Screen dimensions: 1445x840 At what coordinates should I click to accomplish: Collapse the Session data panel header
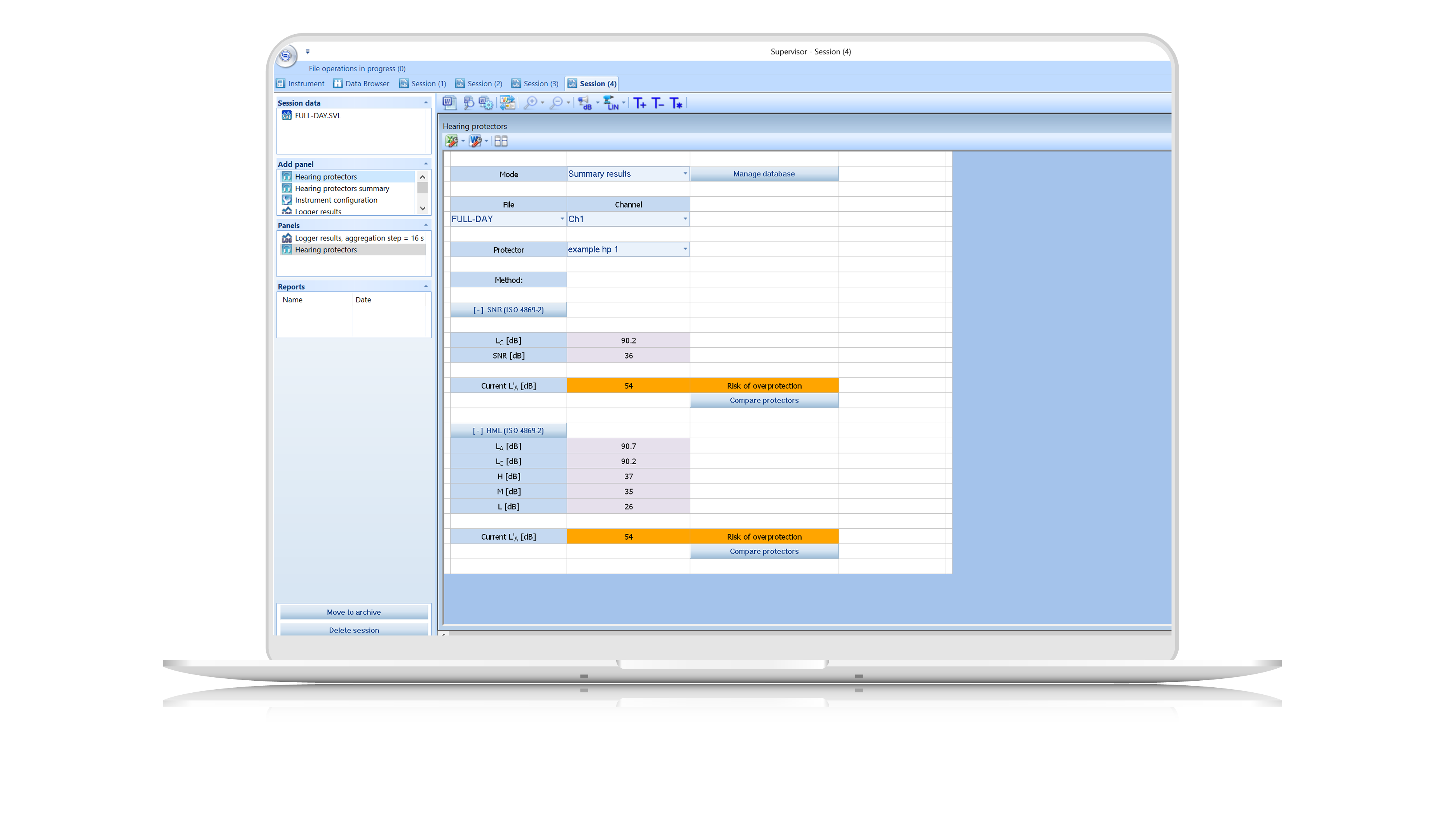425,103
